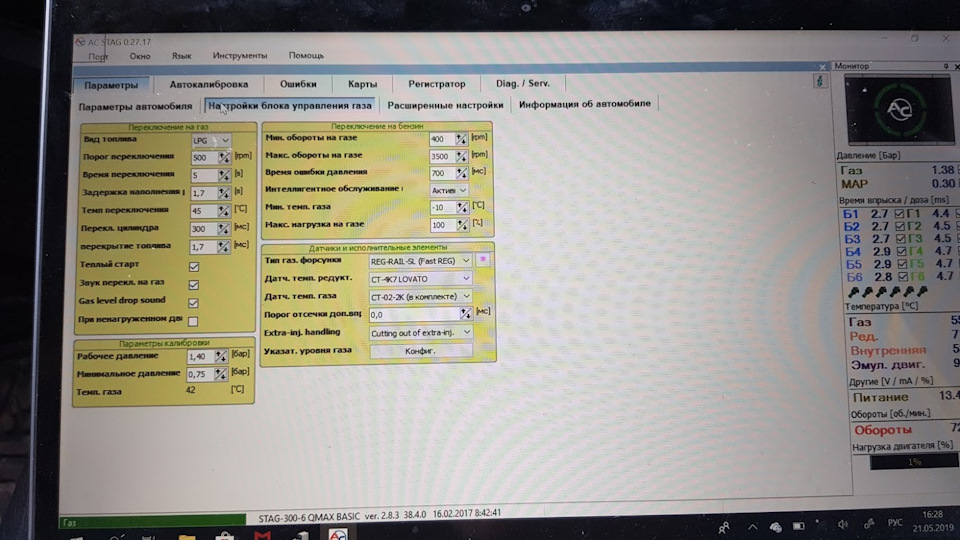Image resolution: width=960 pixels, height=540 pixels.
Task: Toggle the Теплый старт checkbox
Action: [194, 266]
